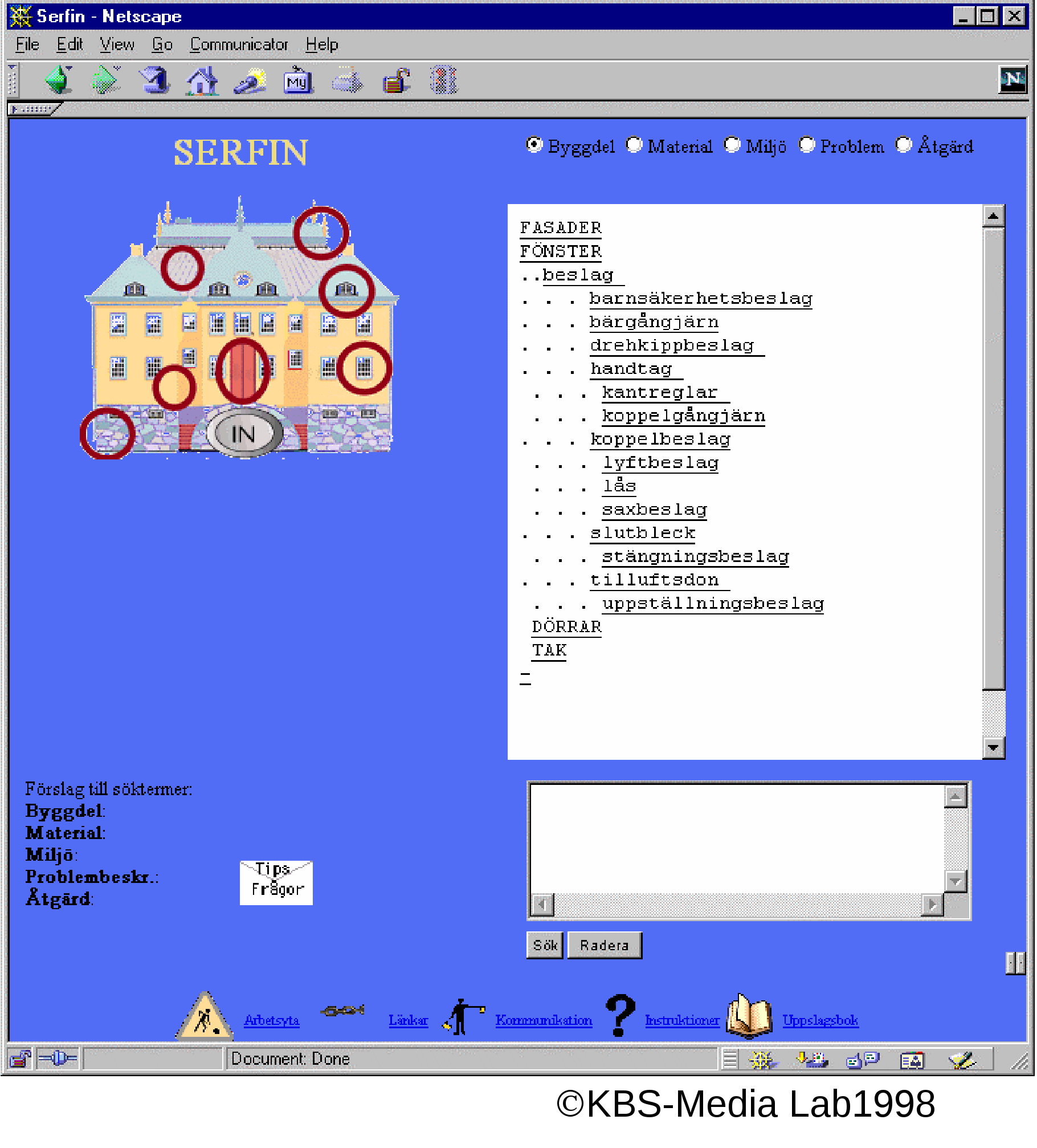The image size is (1037, 1148).
Task: Open the Länkar link
Action: click(x=408, y=1020)
